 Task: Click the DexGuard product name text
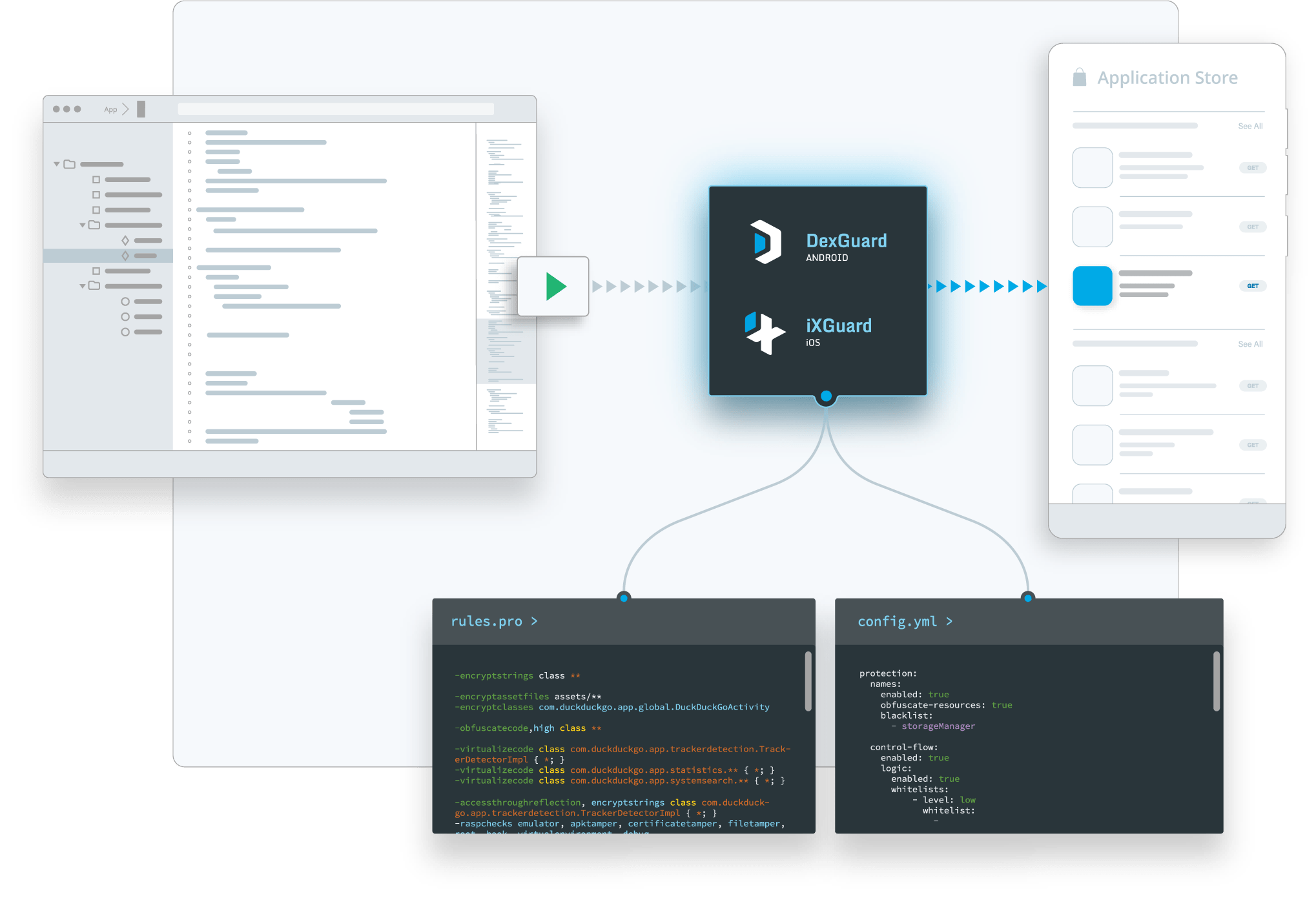846,241
